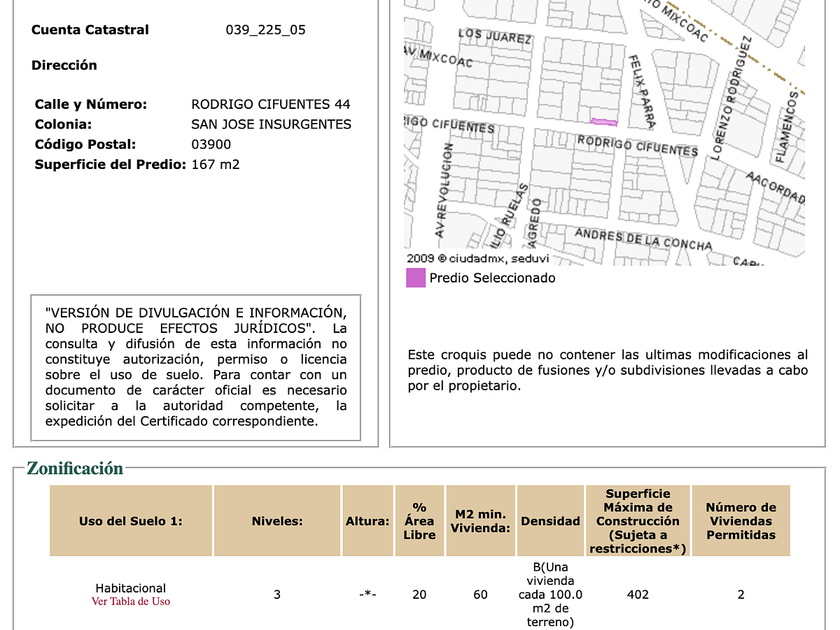Click the Número de Viviendas Permitidas header
The image size is (840, 630).
741,521
